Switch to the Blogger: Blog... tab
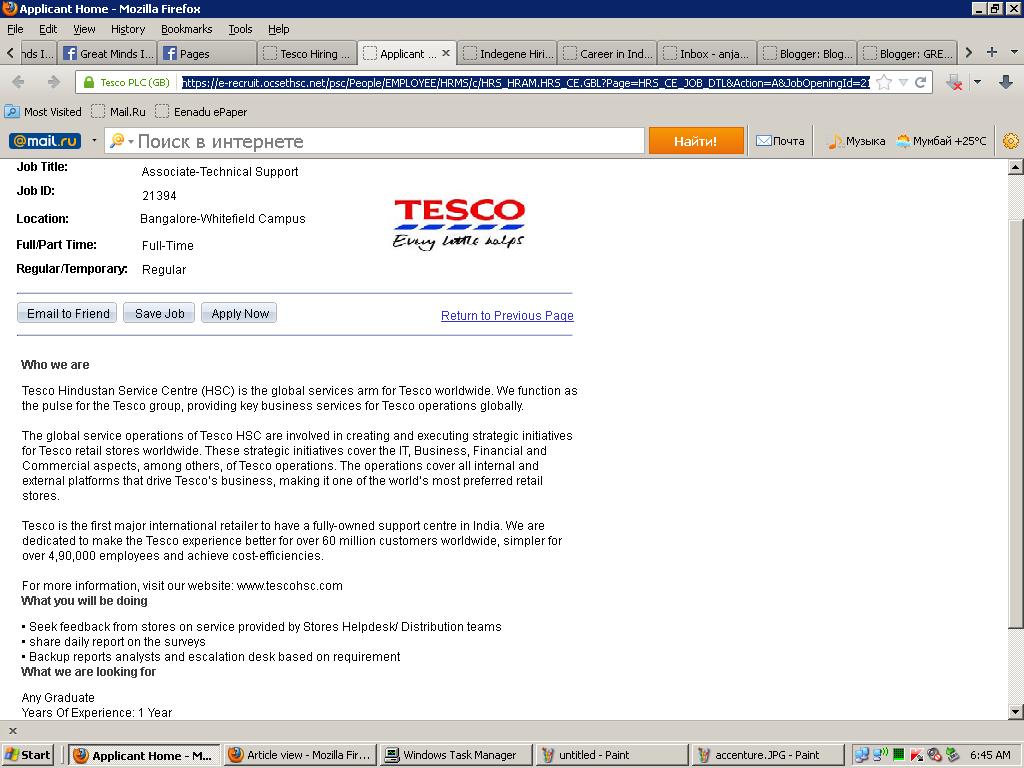The image size is (1024, 768). coord(807,54)
